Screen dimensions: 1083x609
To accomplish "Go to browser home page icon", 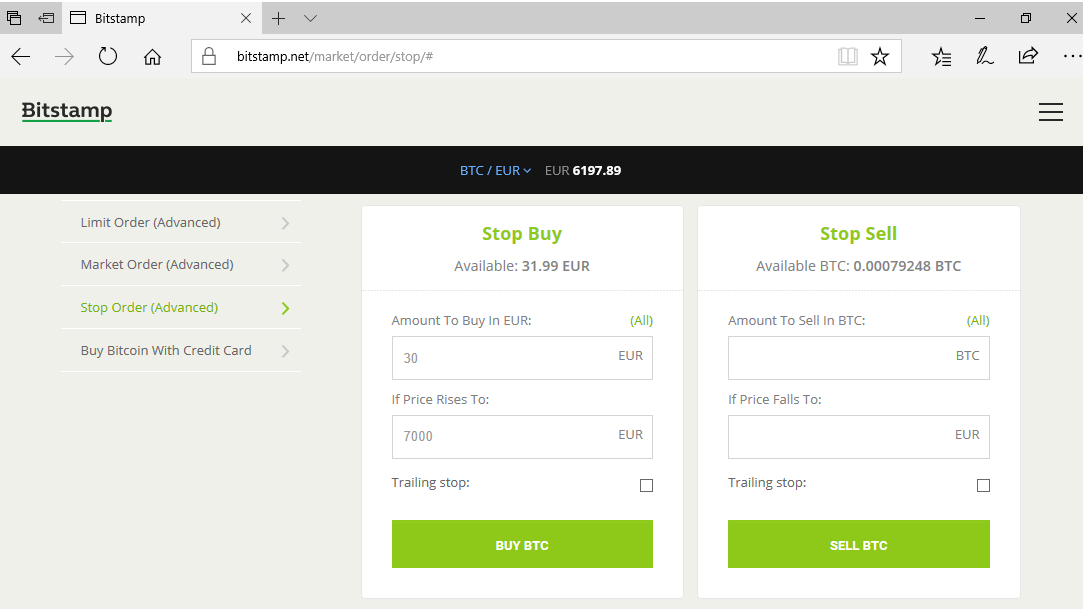I will [x=152, y=57].
